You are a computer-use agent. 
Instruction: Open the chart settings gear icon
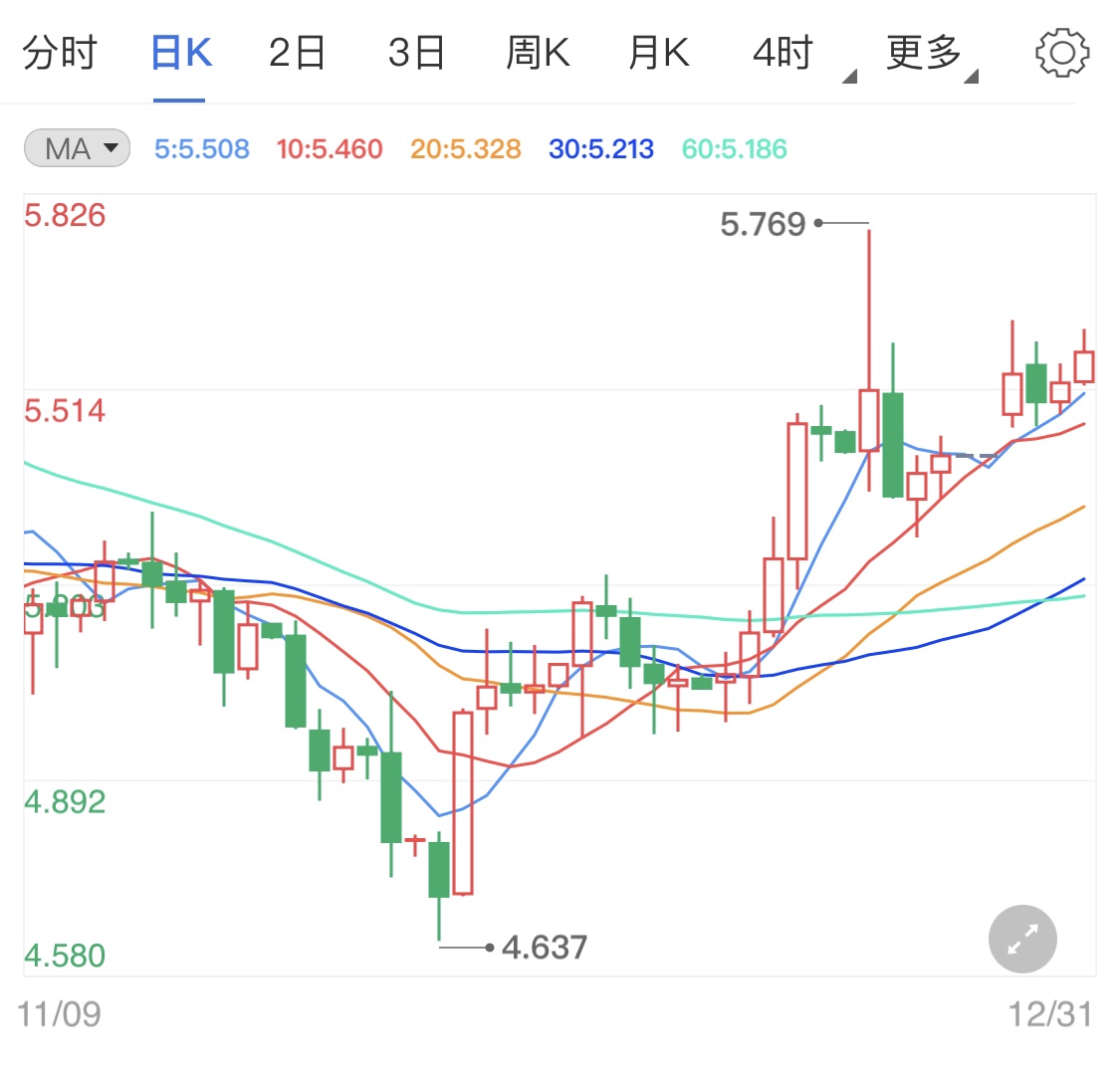(1062, 53)
